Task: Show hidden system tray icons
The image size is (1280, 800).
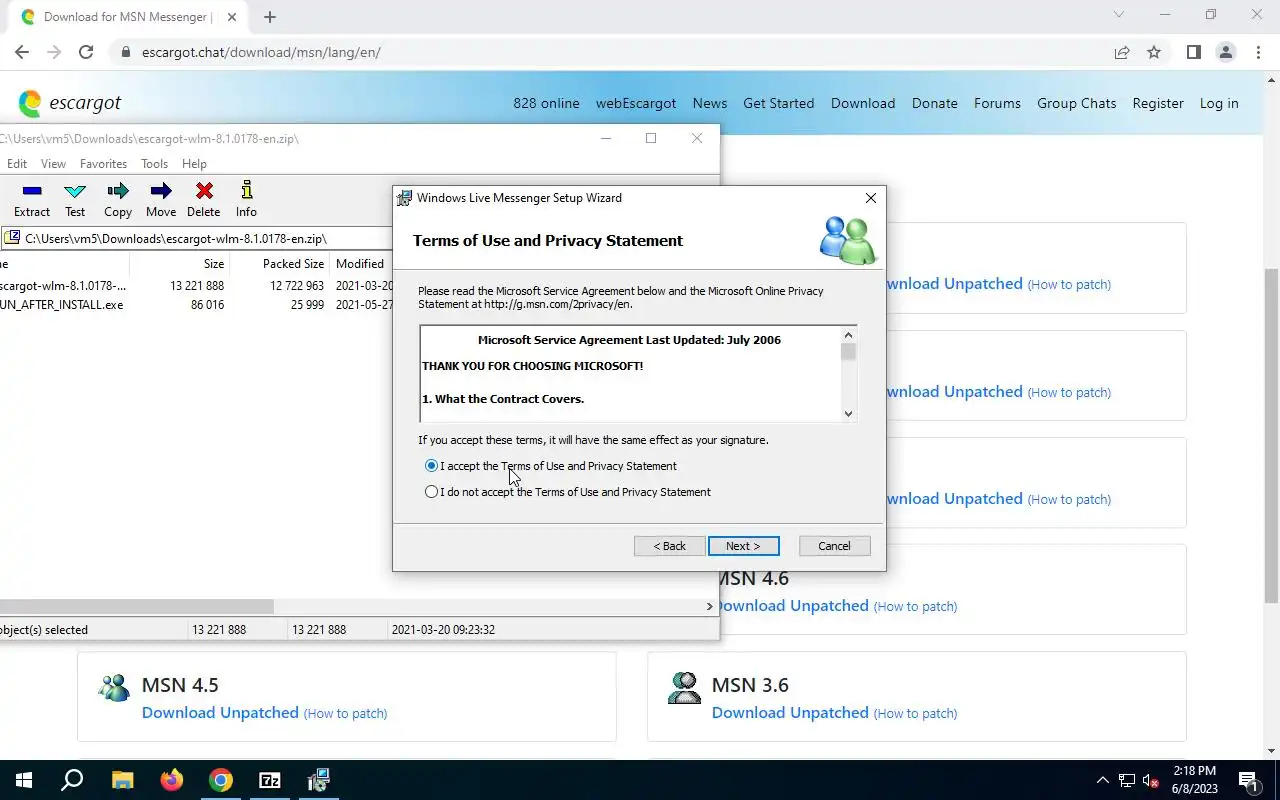Action: click(x=1103, y=781)
